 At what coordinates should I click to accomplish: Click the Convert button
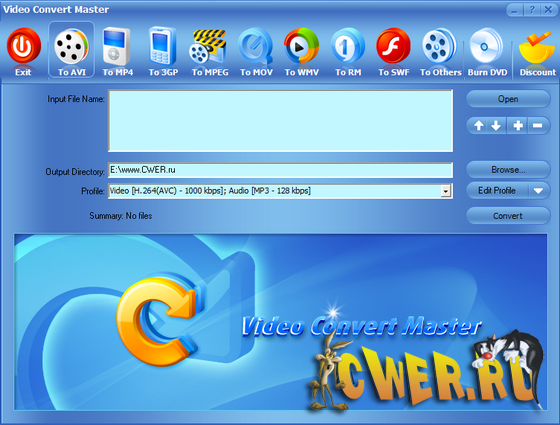click(x=508, y=216)
